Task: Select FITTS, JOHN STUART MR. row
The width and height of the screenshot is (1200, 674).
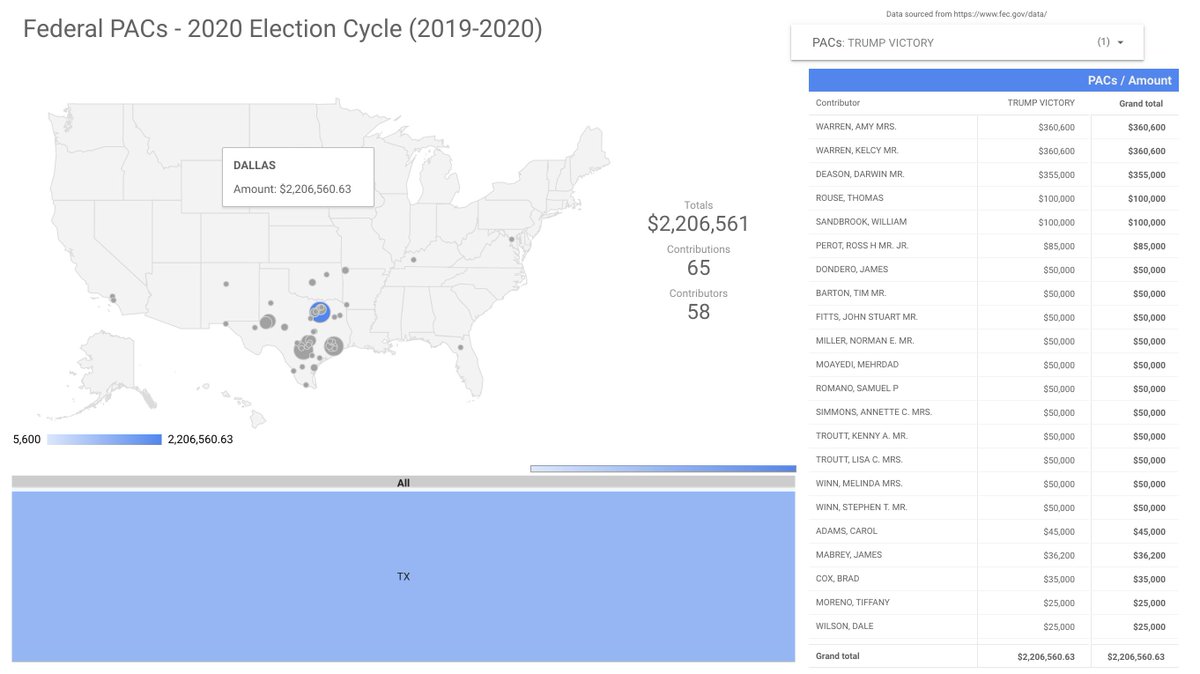Action: (x=993, y=317)
